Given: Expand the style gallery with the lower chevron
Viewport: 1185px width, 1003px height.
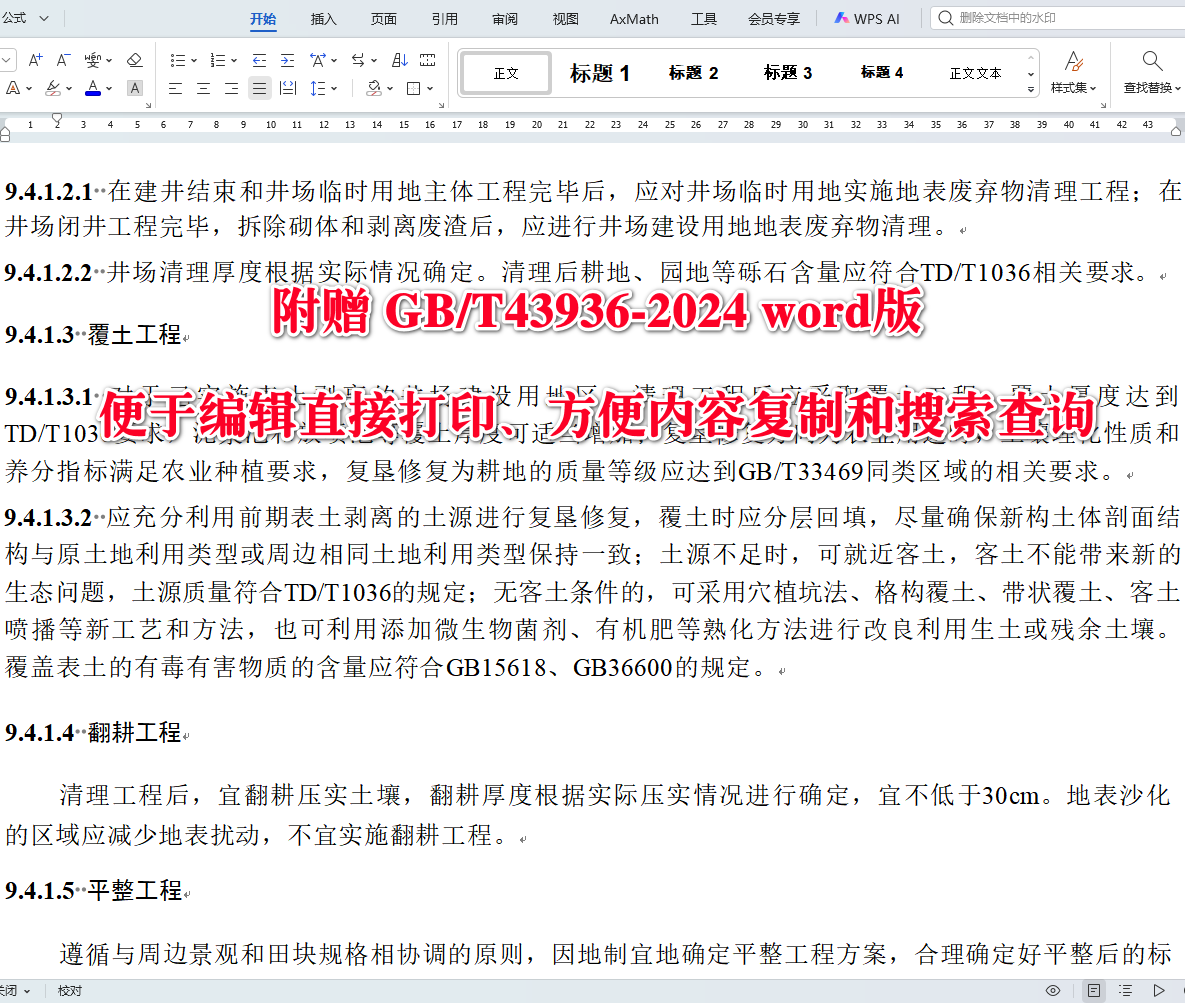Looking at the screenshot, I should pyautogui.click(x=1030, y=91).
